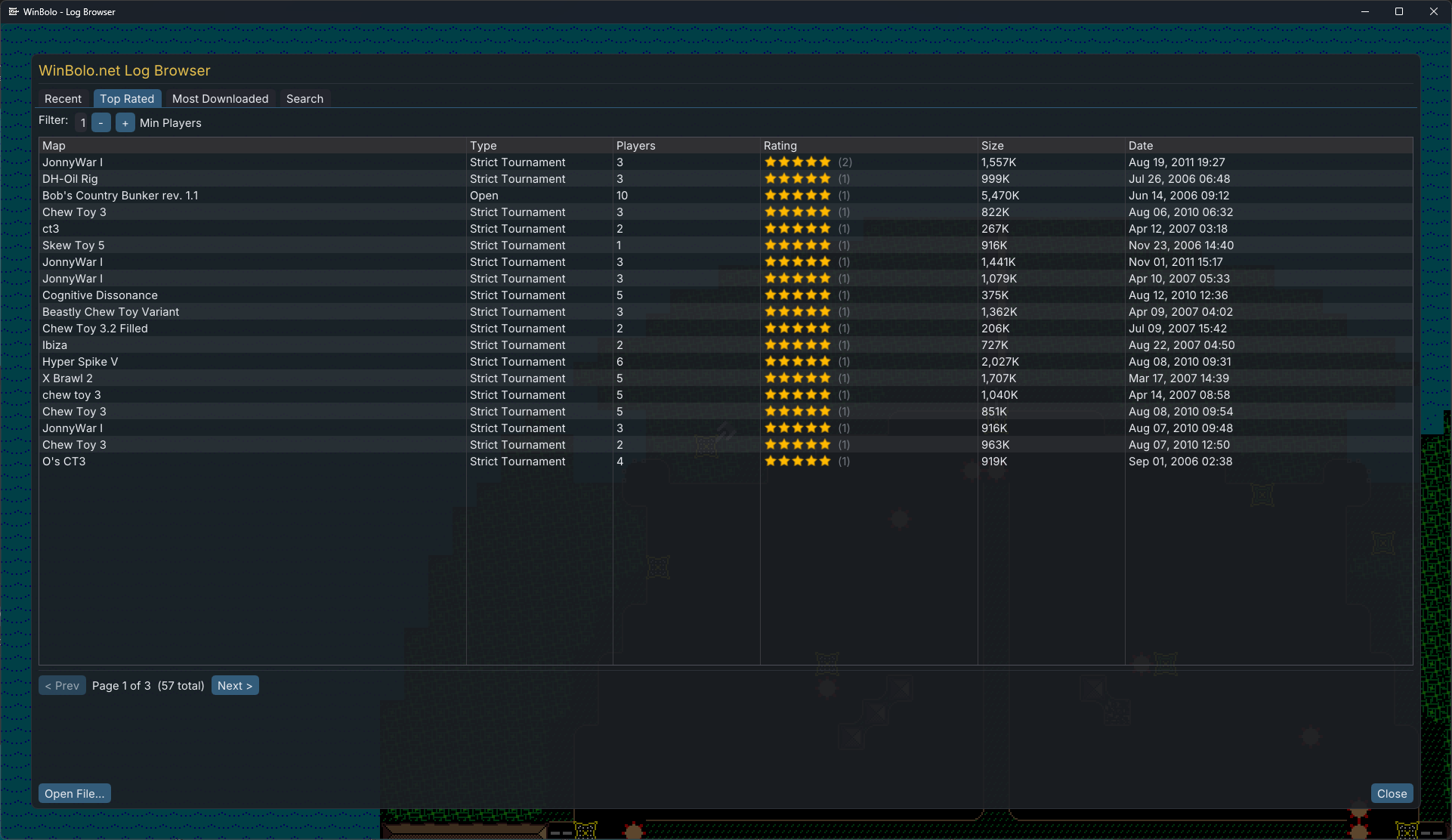Click the Players value 10

(622, 196)
